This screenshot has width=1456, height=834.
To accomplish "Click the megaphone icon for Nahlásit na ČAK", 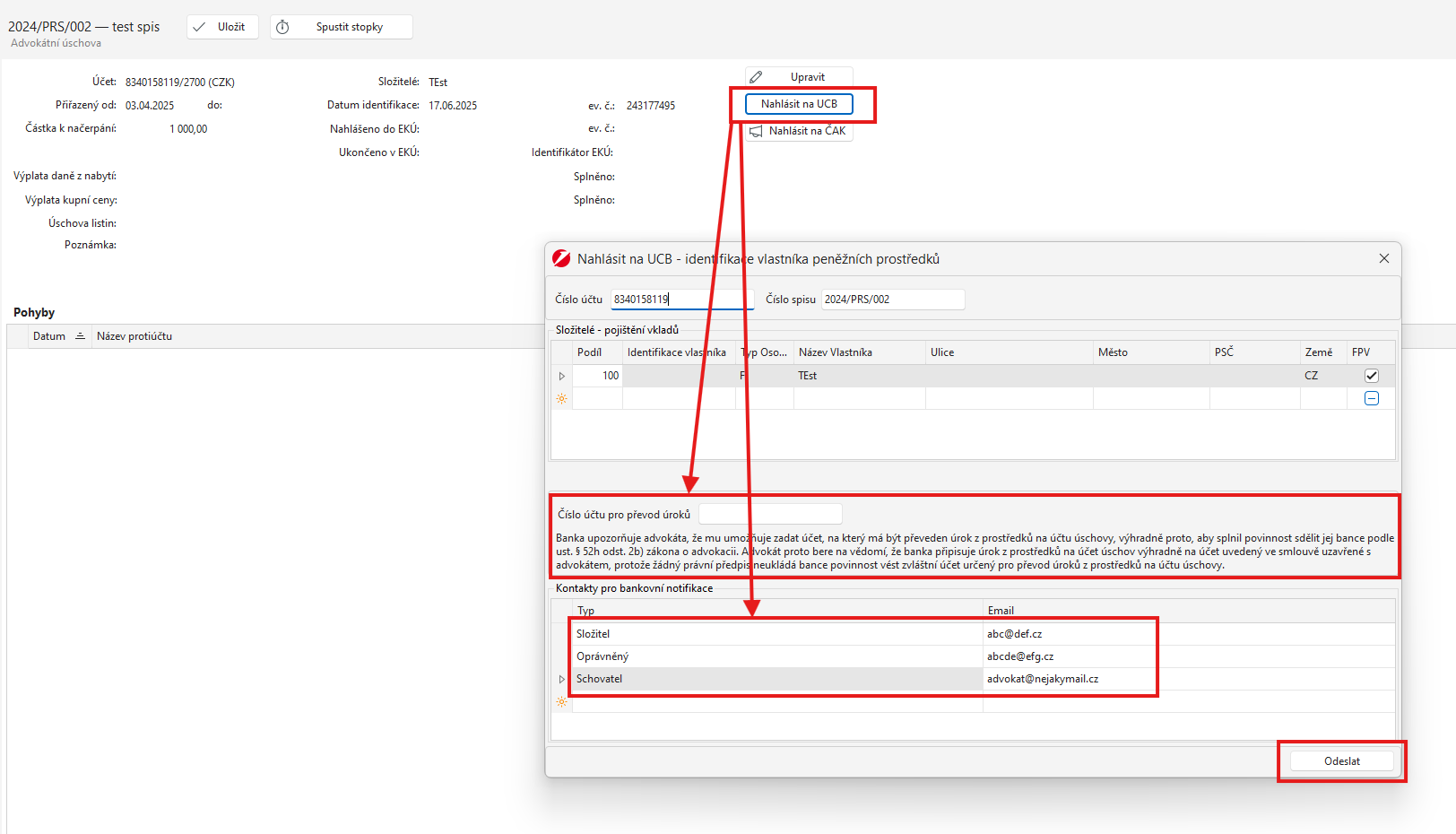I will 756,131.
